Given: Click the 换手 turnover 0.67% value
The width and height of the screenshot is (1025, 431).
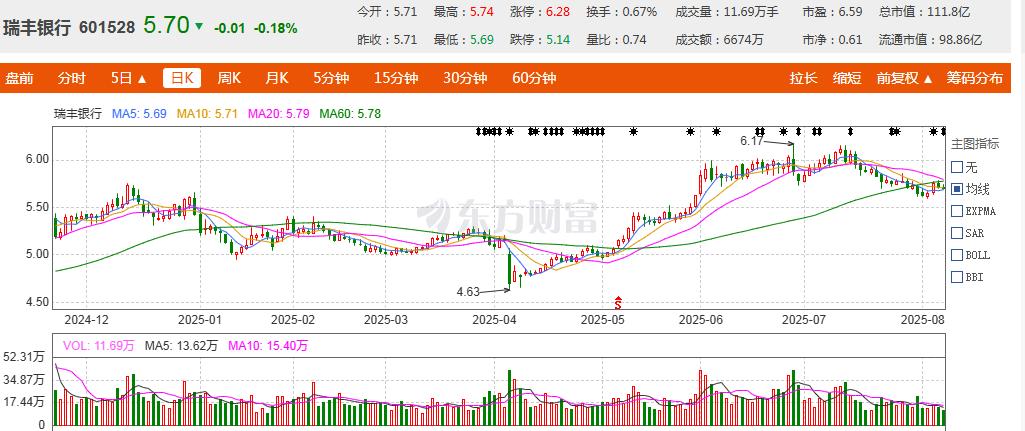Looking at the screenshot, I should pos(639,11).
